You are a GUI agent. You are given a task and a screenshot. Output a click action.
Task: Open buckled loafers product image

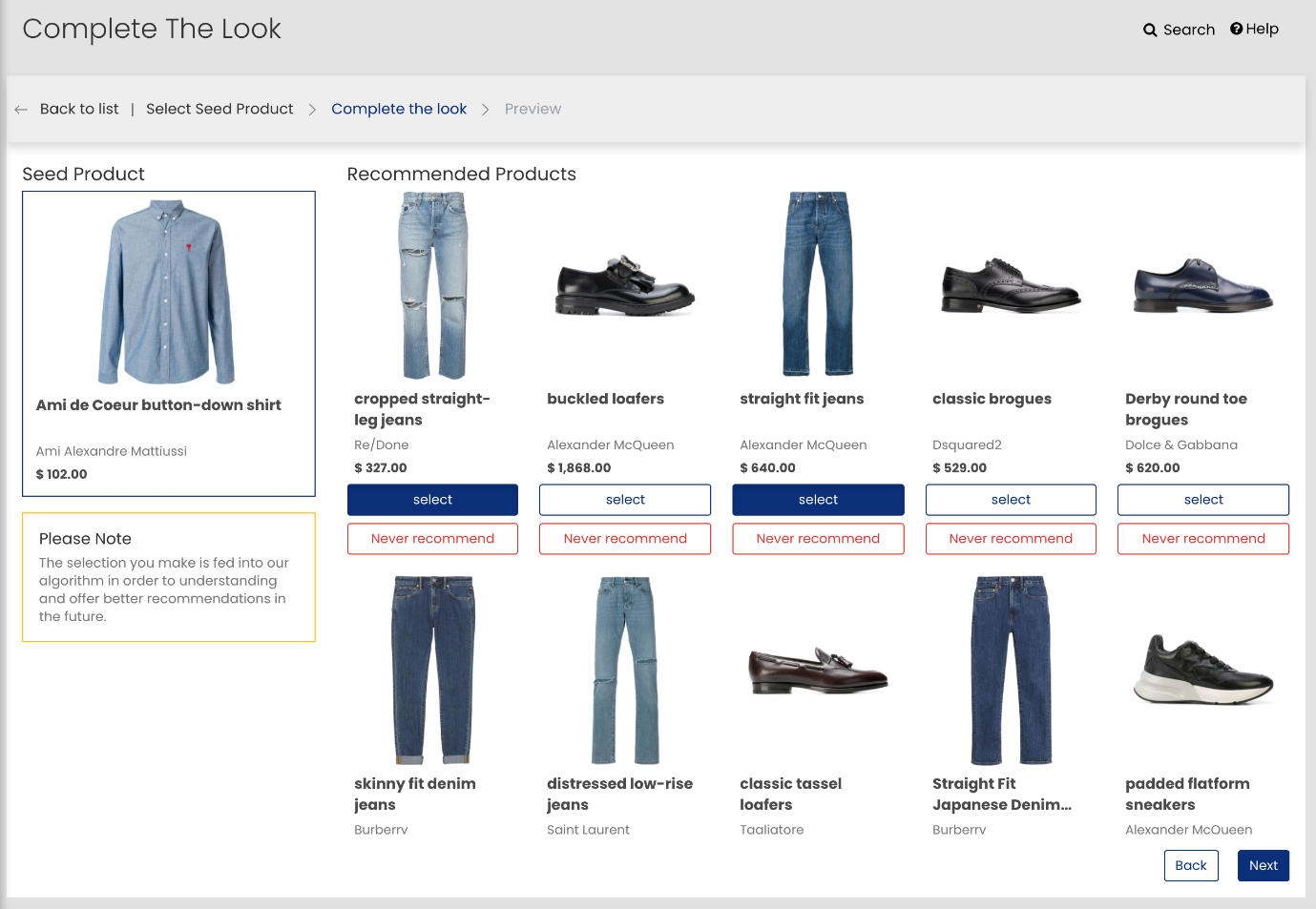(625, 285)
